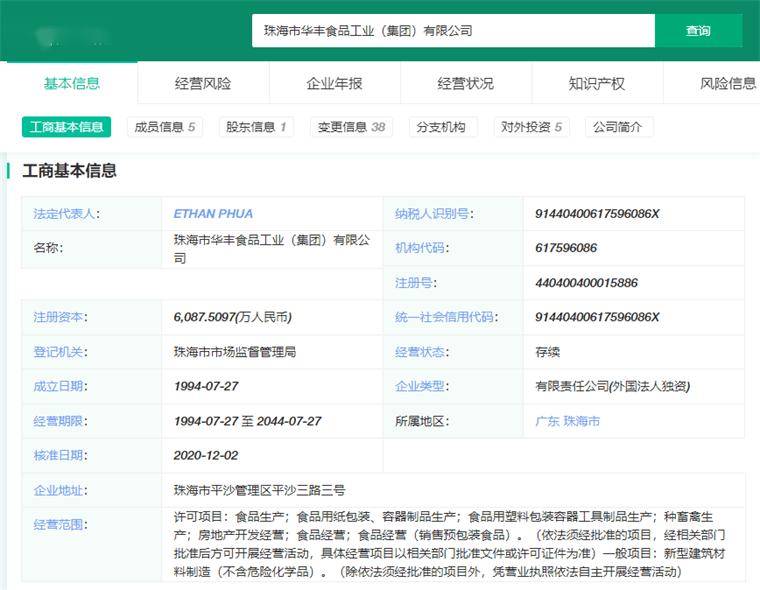
Task: Click 法定代表人 label
Action: coord(66,214)
